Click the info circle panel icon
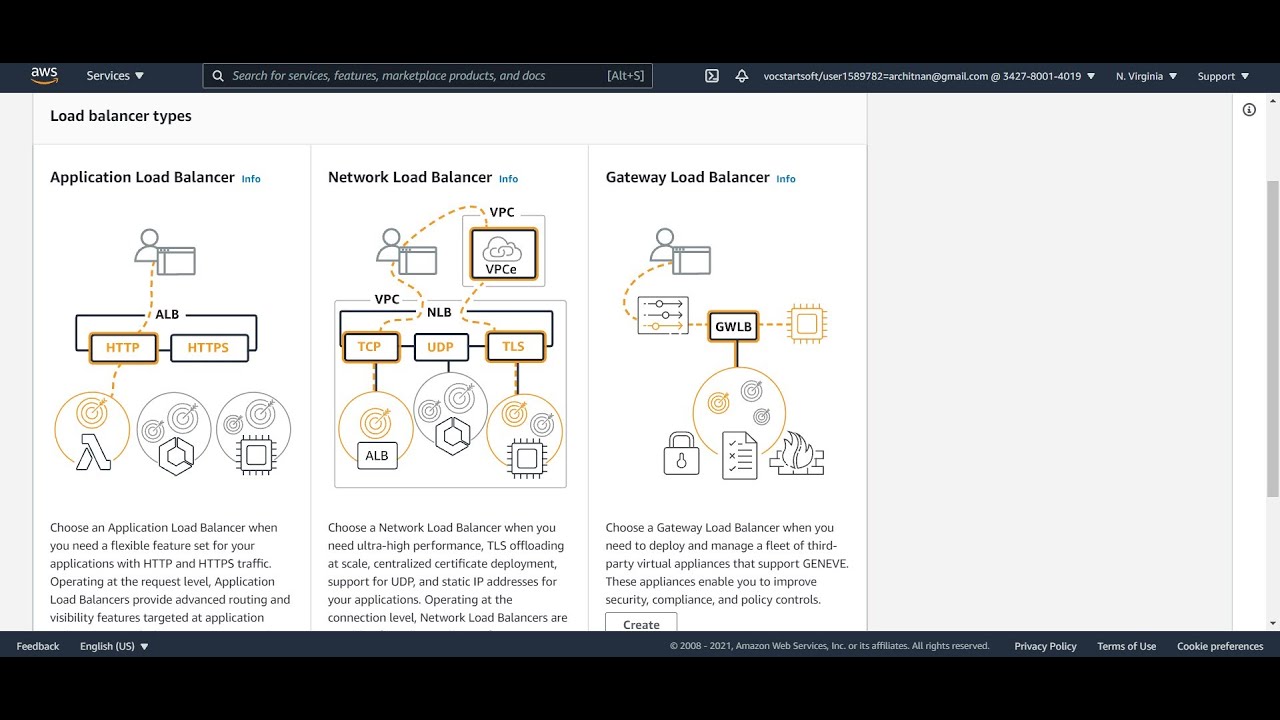The height and width of the screenshot is (720, 1280). coord(1249,110)
